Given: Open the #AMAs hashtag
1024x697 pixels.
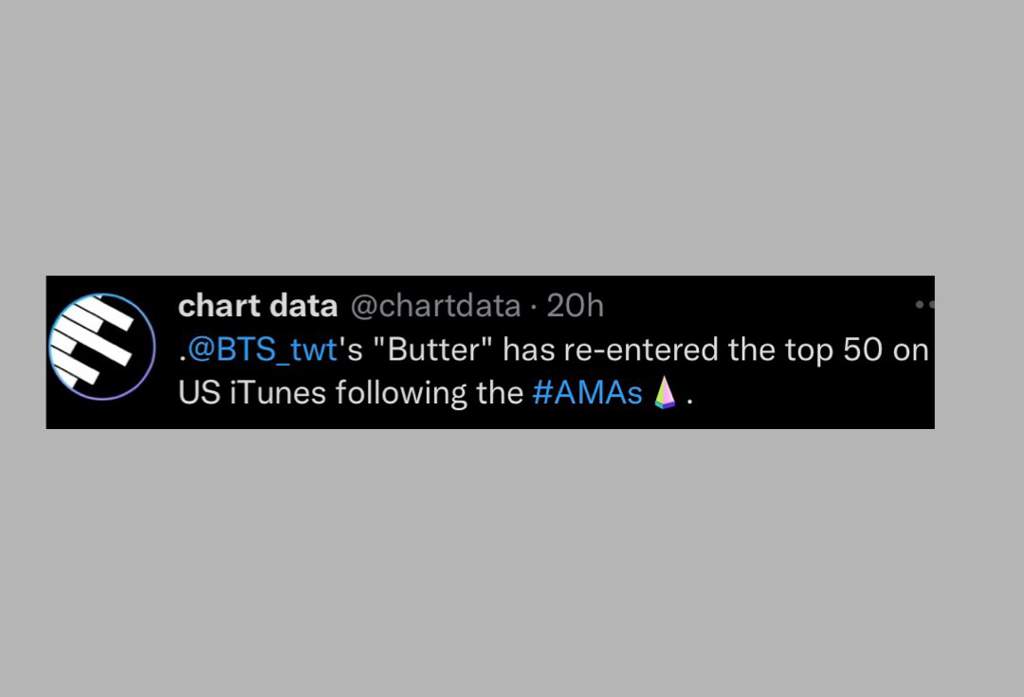Looking at the screenshot, I should pos(588,393).
